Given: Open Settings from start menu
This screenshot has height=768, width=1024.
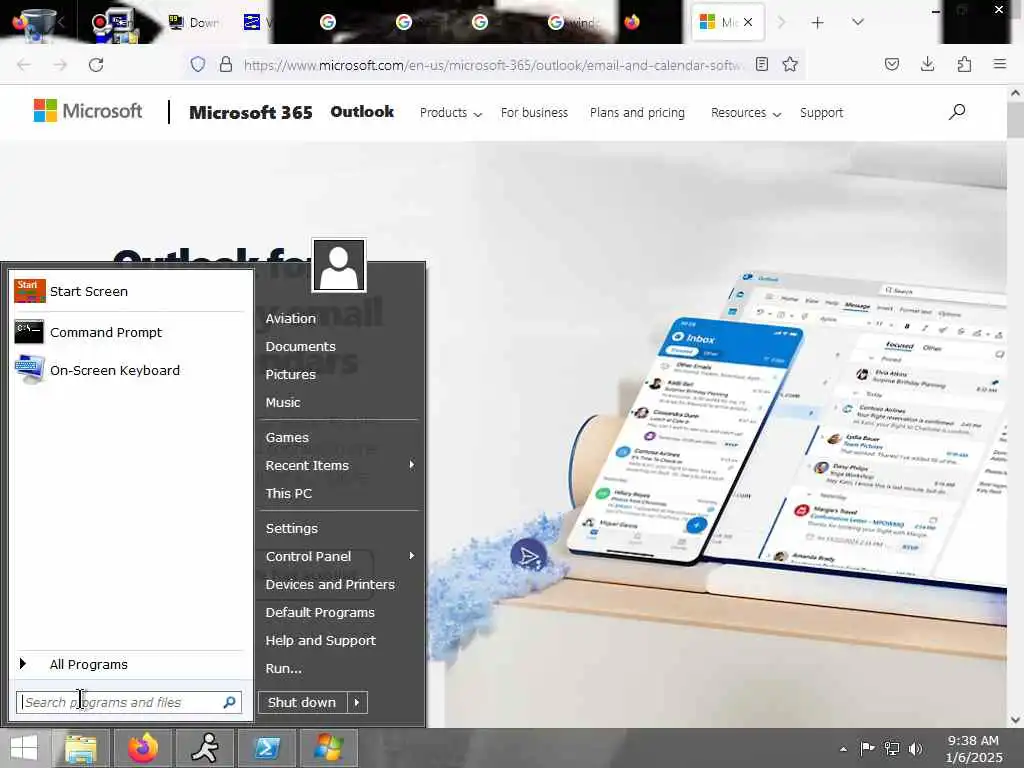Looking at the screenshot, I should [292, 528].
